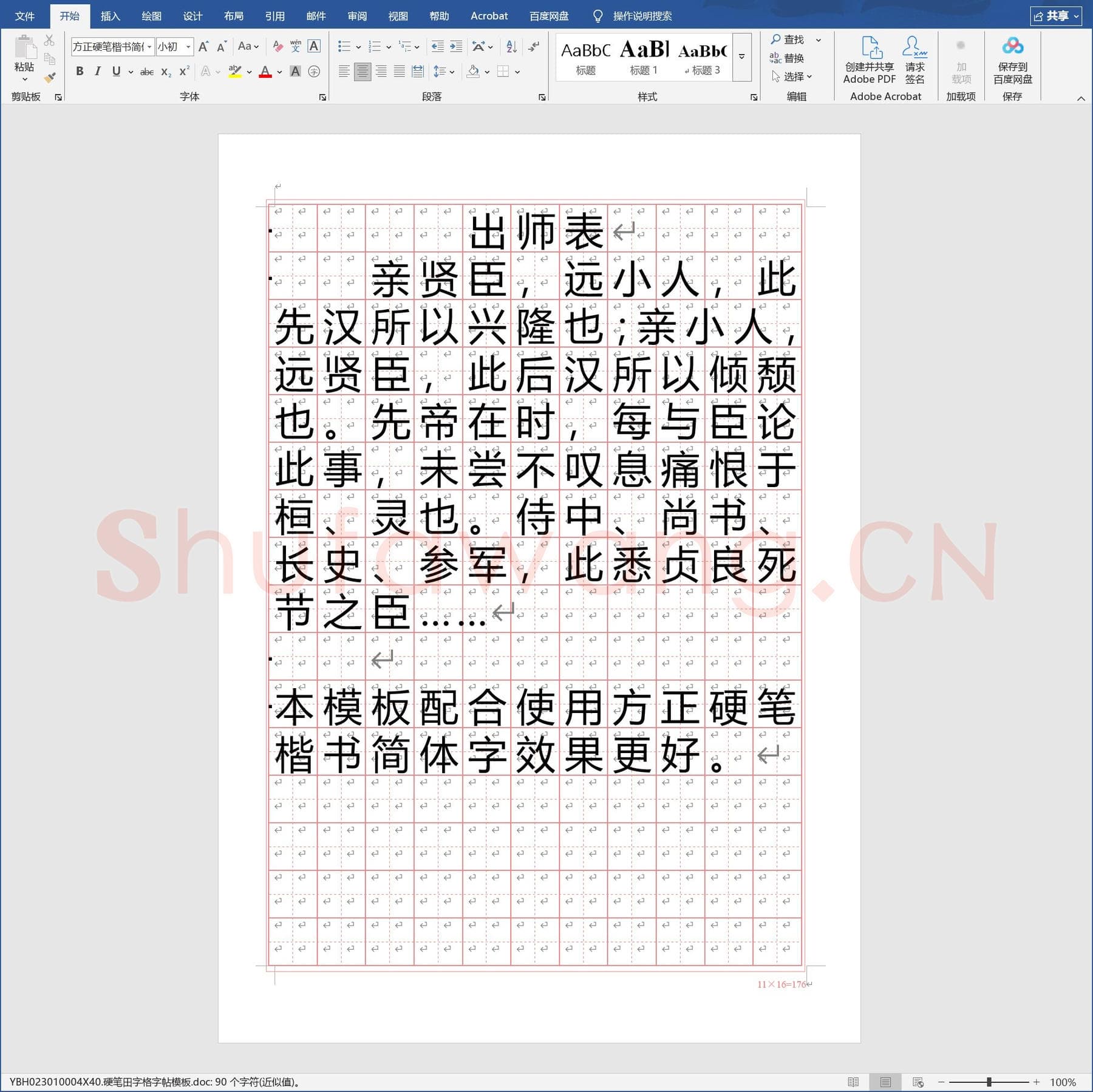The height and width of the screenshot is (1092, 1093).
Task: Adjust the zoom slider handle
Action: point(989,1082)
